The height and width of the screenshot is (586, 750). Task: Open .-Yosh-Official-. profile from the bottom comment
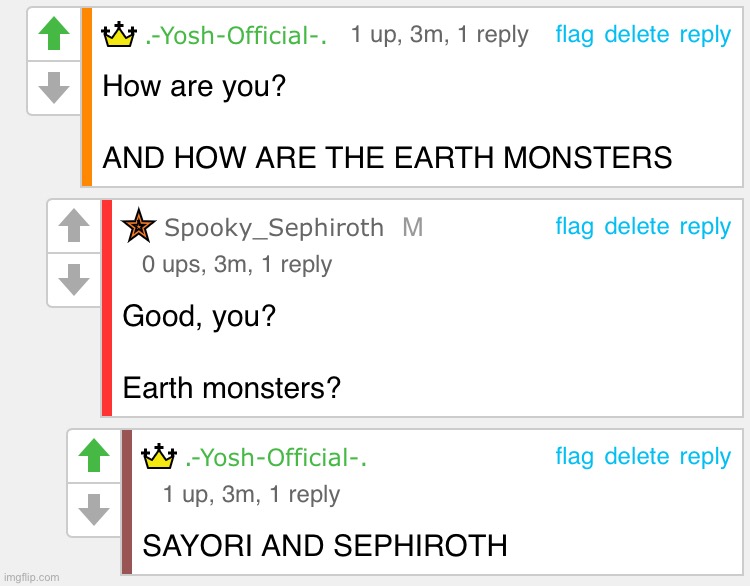[x=277, y=458]
